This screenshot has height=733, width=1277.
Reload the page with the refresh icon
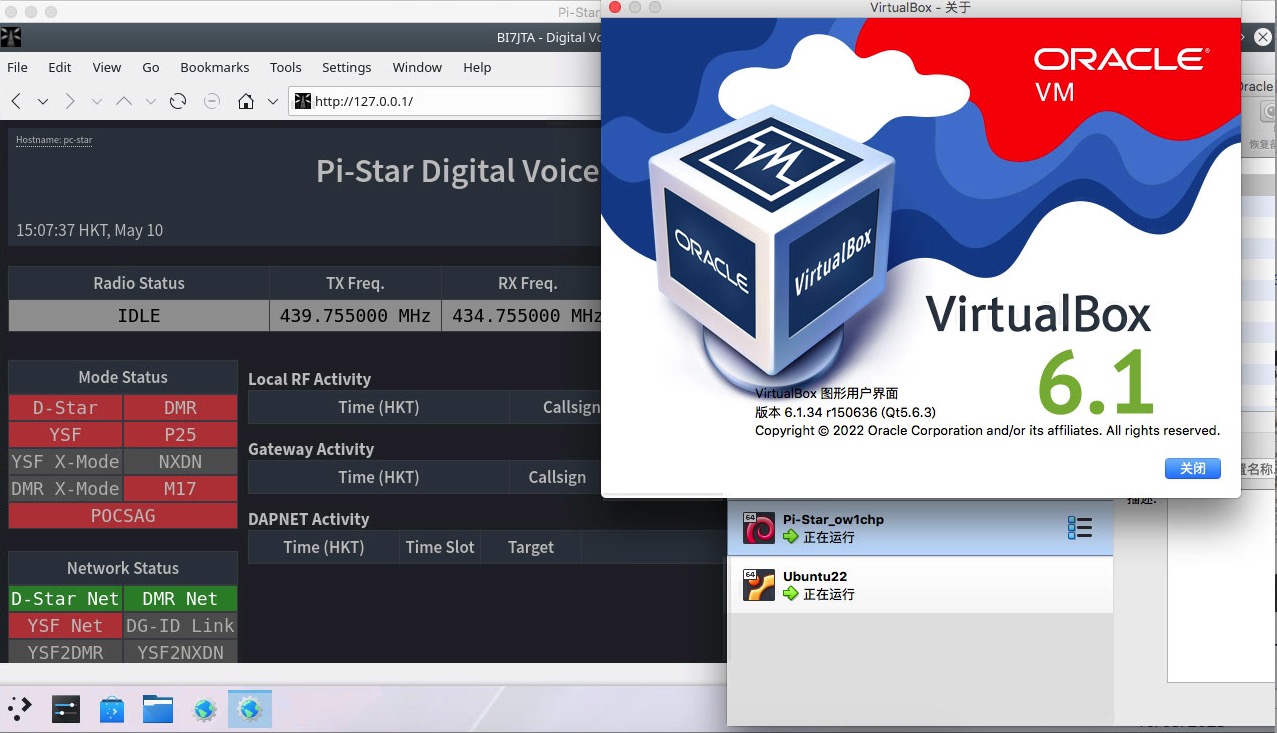178,101
